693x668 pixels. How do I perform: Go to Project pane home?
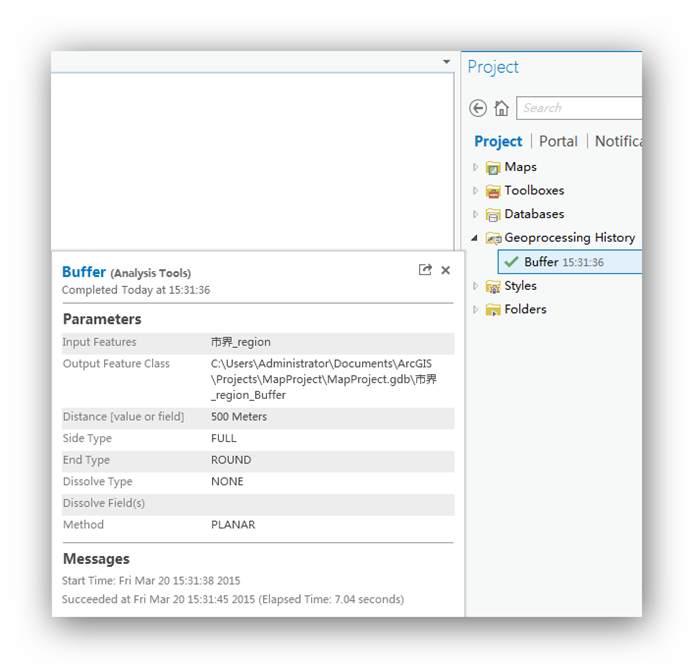[x=501, y=108]
